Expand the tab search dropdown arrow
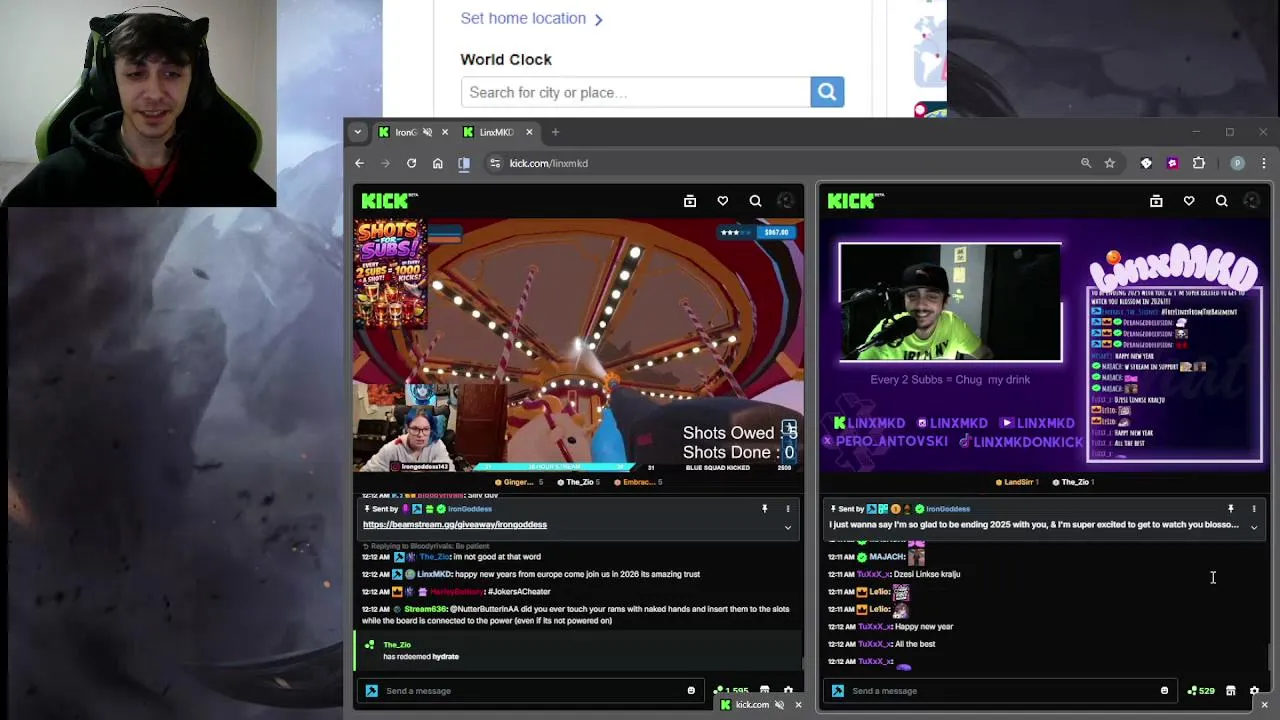 point(359,132)
